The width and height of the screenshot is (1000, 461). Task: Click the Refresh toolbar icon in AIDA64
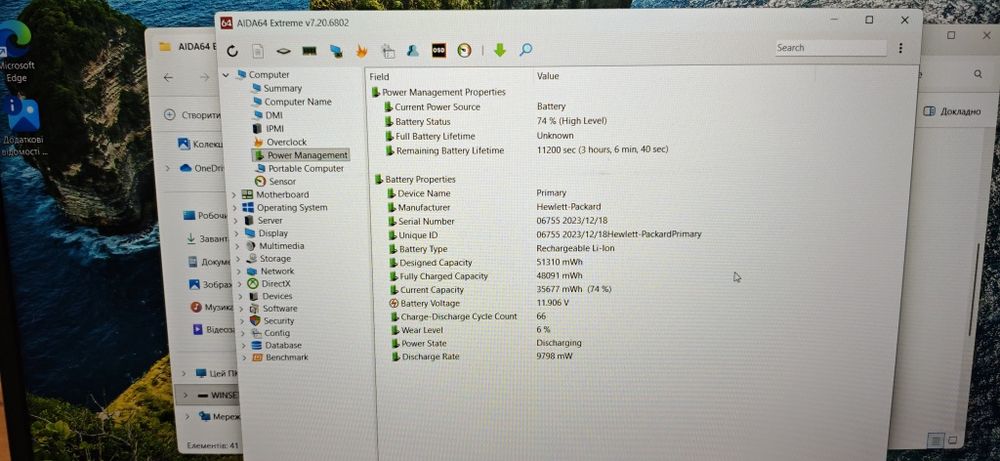click(x=233, y=50)
